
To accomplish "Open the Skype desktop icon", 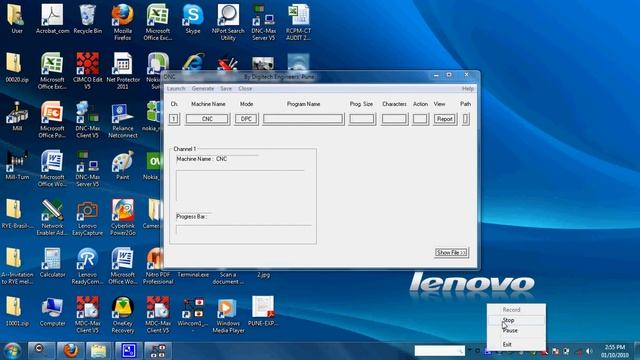I will (x=193, y=19).
